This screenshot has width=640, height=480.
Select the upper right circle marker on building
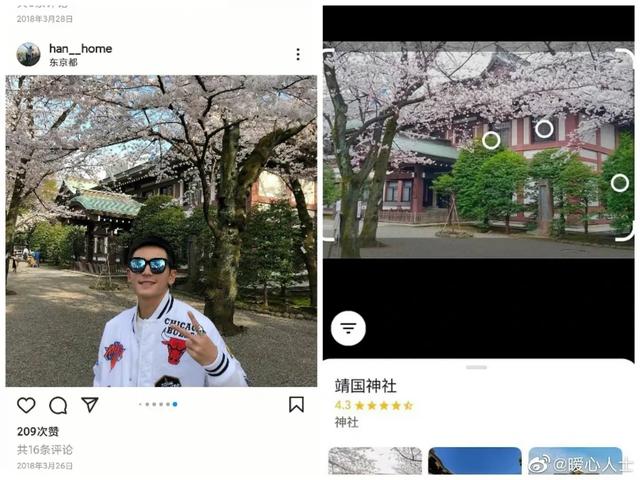pos(544,129)
